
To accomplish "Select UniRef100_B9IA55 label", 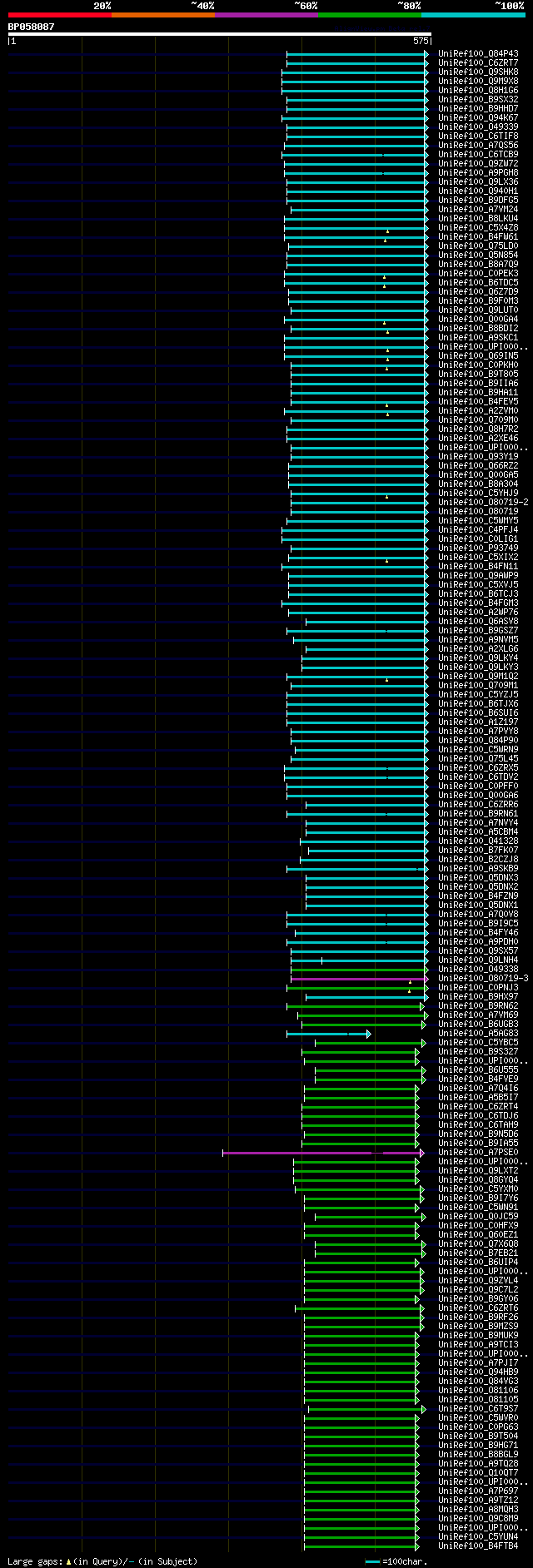I will (478, 1144).
